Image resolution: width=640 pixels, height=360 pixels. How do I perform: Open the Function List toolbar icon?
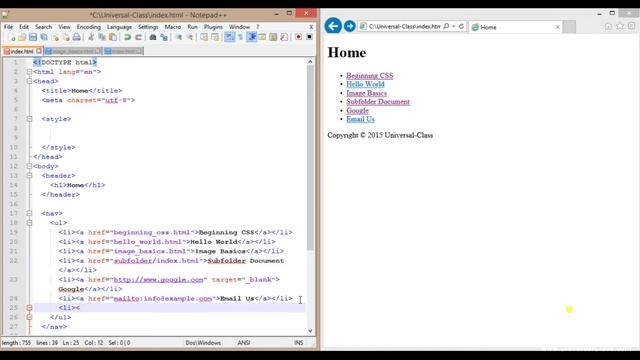pos(284,37)
